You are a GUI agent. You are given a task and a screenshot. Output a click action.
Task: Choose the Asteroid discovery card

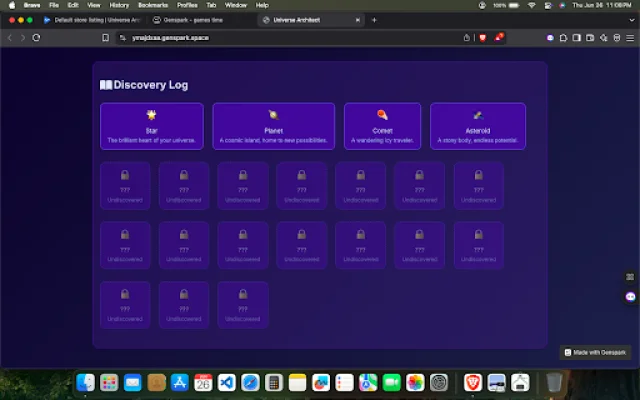(478, 126)
